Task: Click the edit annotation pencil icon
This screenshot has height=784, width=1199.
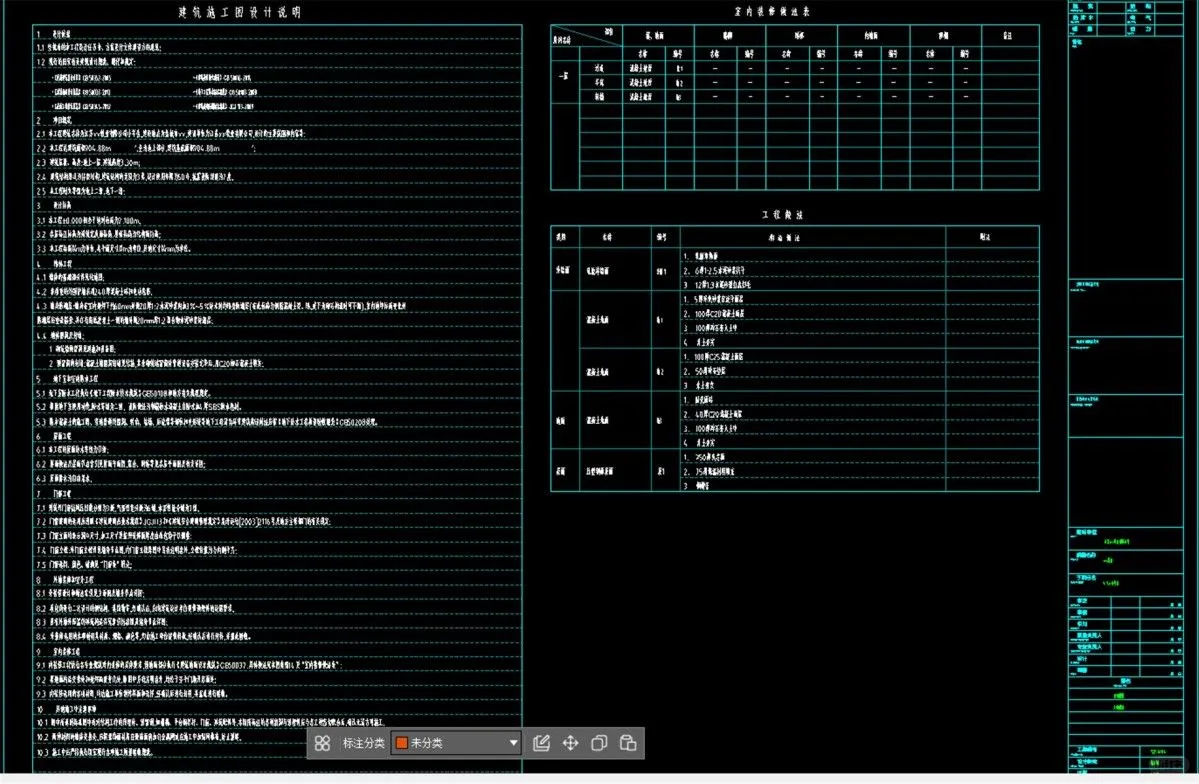Action: pyautogui.click(x=541, y=743)
